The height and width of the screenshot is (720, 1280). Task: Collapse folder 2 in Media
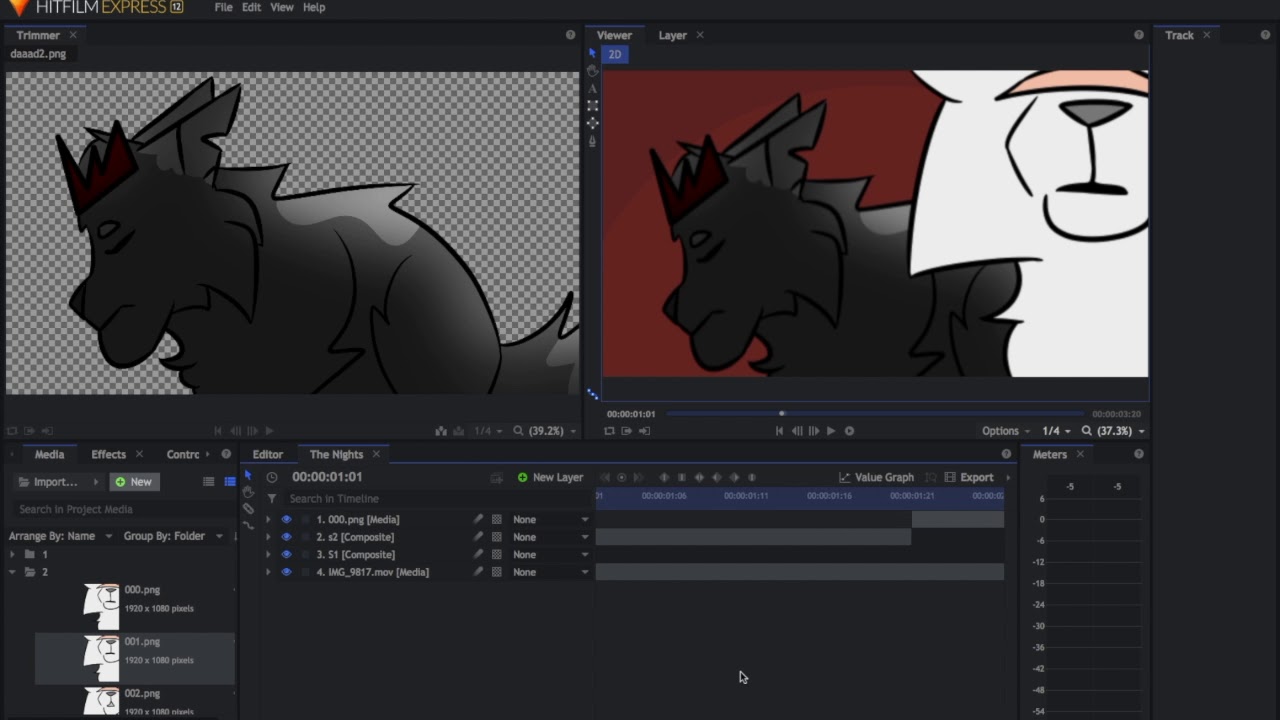tap(12, 572)
